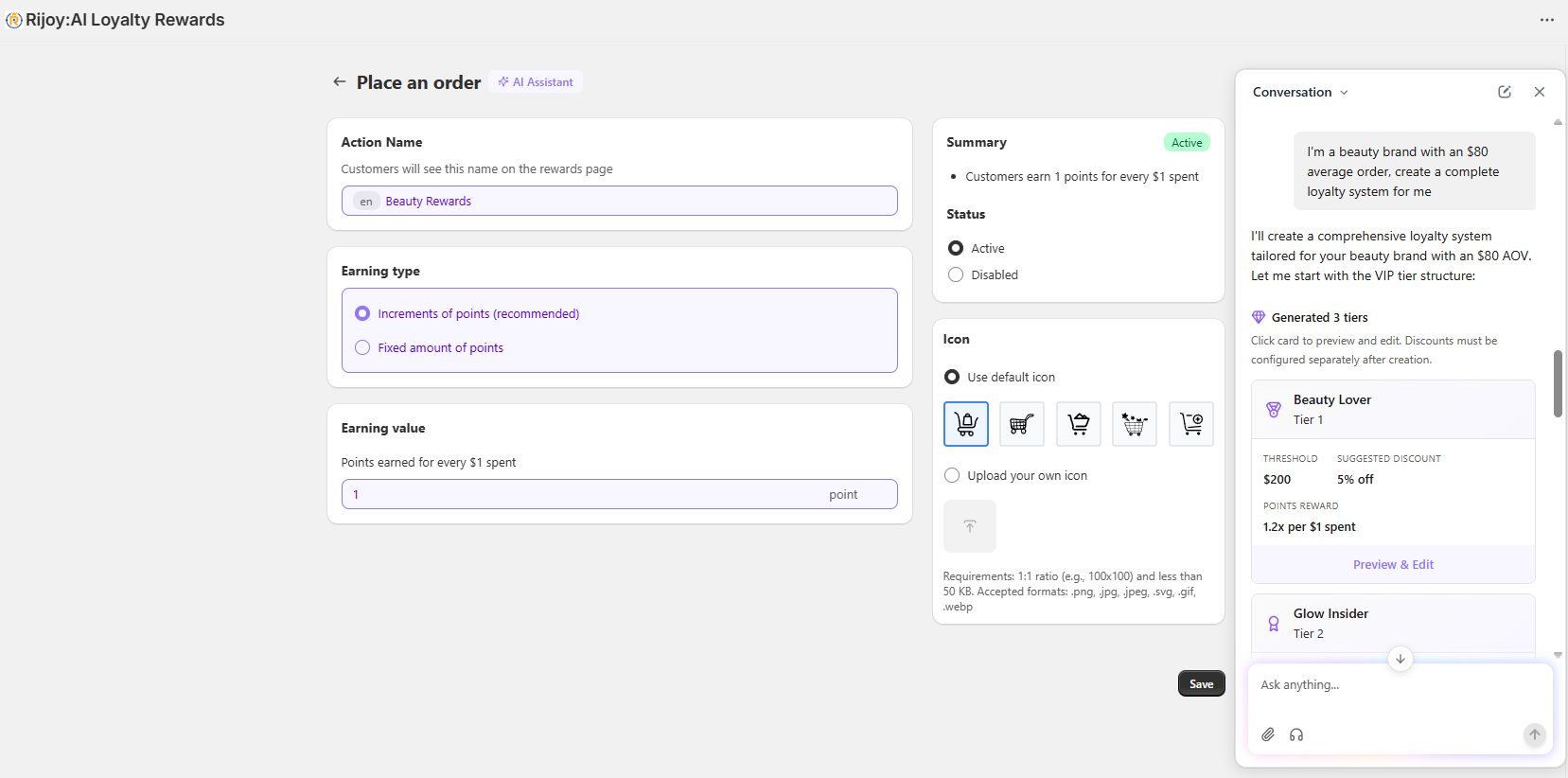1568x778 pixels.
Task: Click the conversation panel scrollbar thumb
Action: point(1558,383)
